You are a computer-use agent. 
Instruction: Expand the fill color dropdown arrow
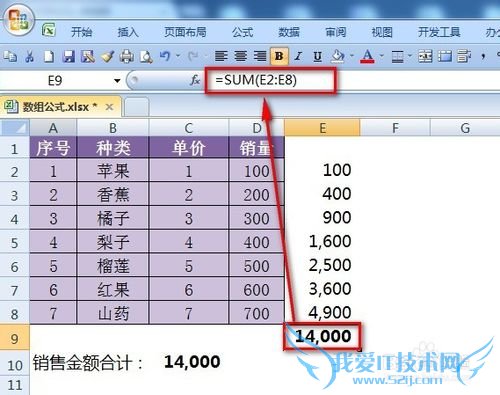[352, 55]
